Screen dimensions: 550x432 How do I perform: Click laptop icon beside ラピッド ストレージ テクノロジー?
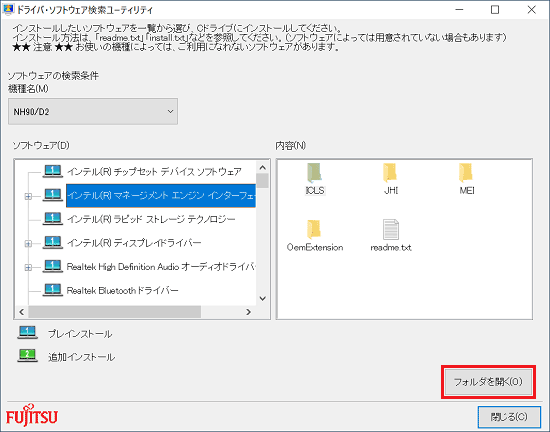(53, 219)
